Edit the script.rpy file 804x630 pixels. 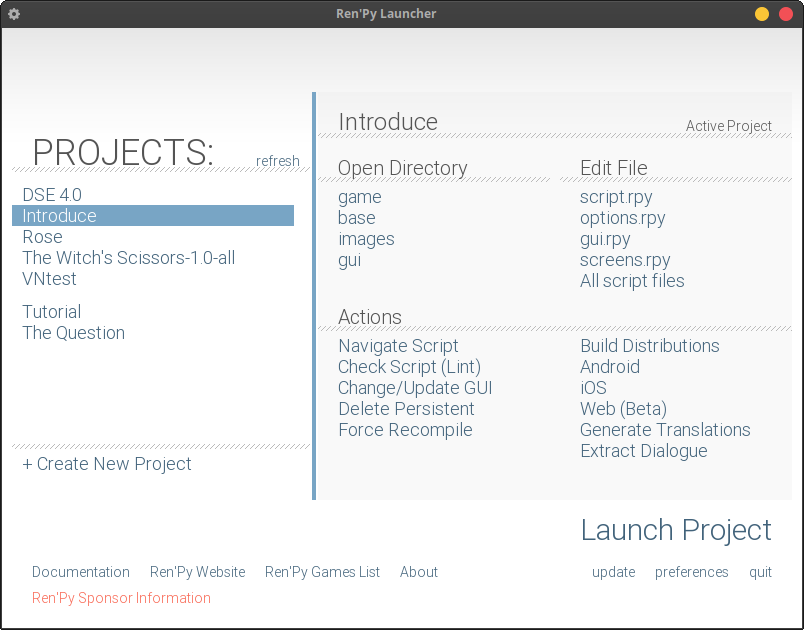615,197
